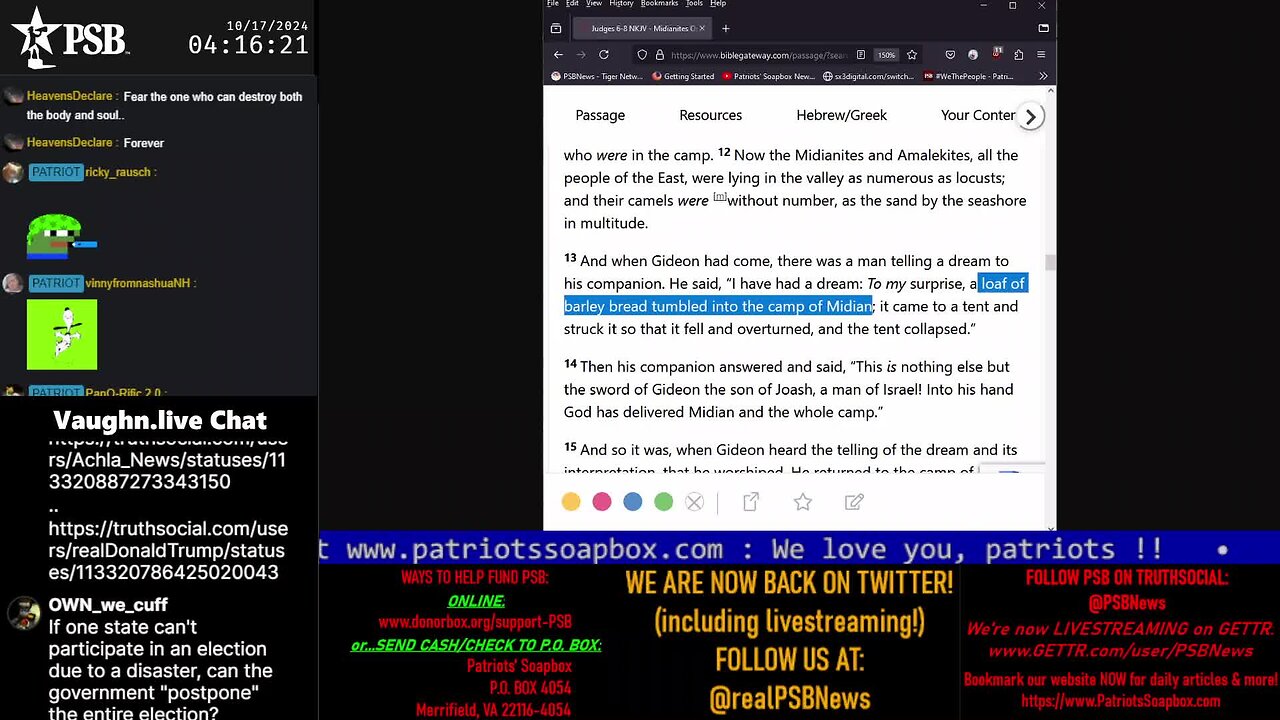The height and width of the screenshot is (720, 1280).
Task: Show more bookmarks with the double chevron
Action: coord(1043,76)
